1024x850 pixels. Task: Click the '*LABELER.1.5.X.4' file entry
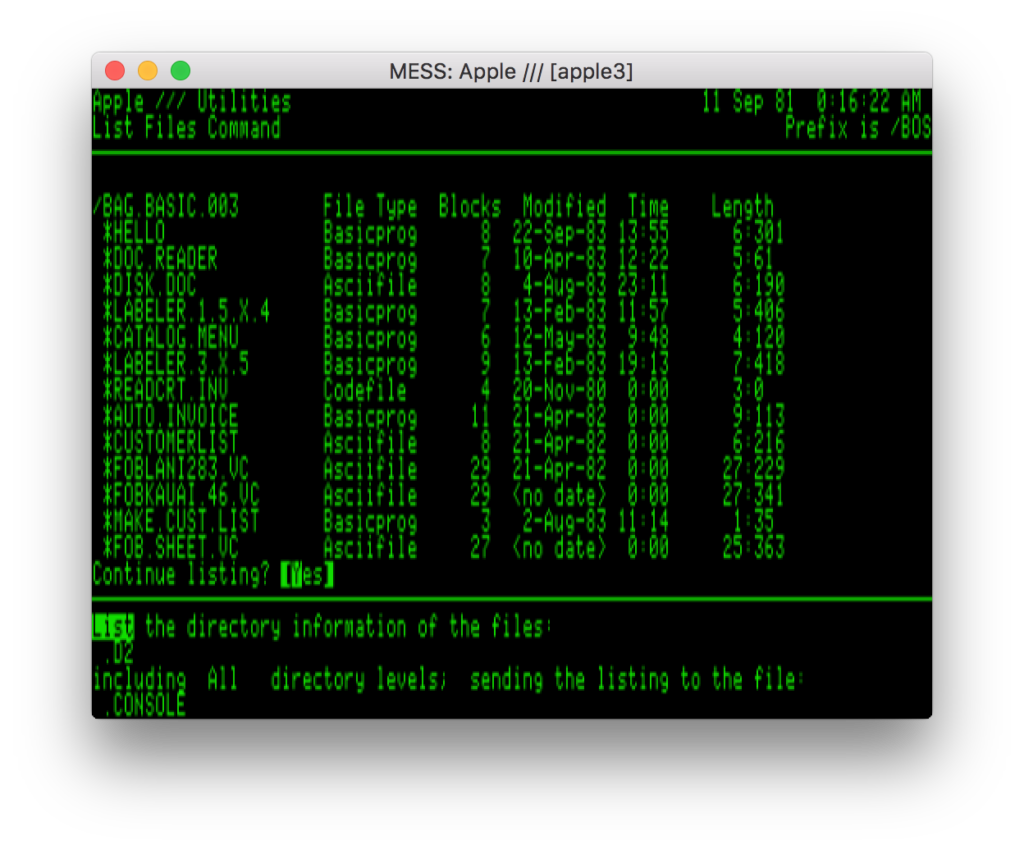pyautogui.click(x=186, y=312)
